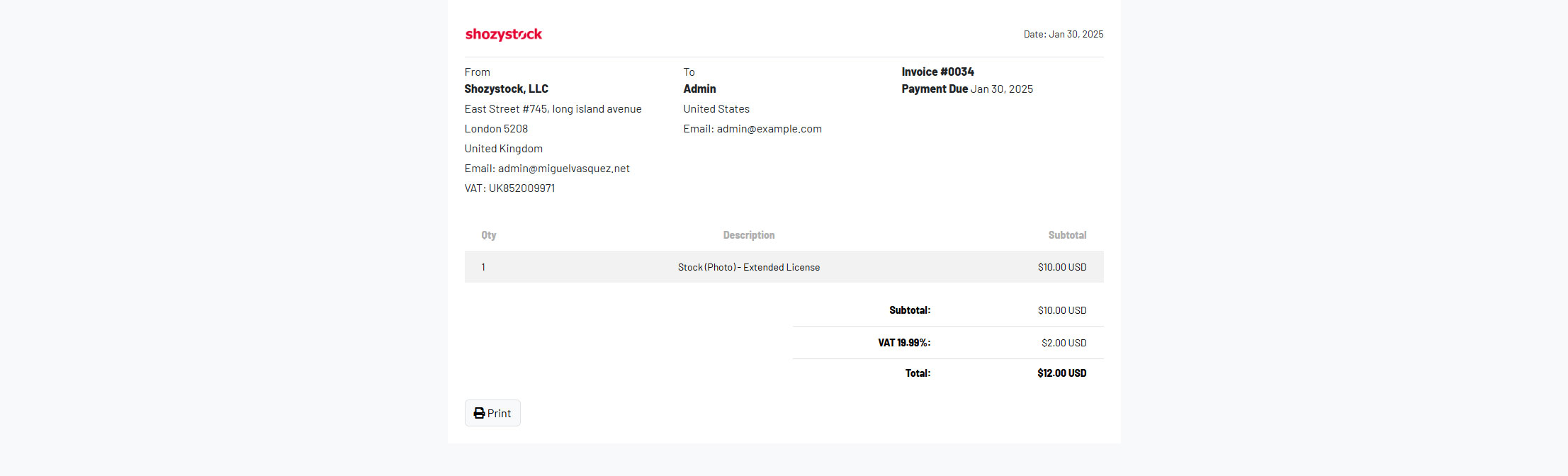Click the VAT 19.99% label
Image resolution: width=1568 pixels, height=476 pixels.
coord(903,343)
